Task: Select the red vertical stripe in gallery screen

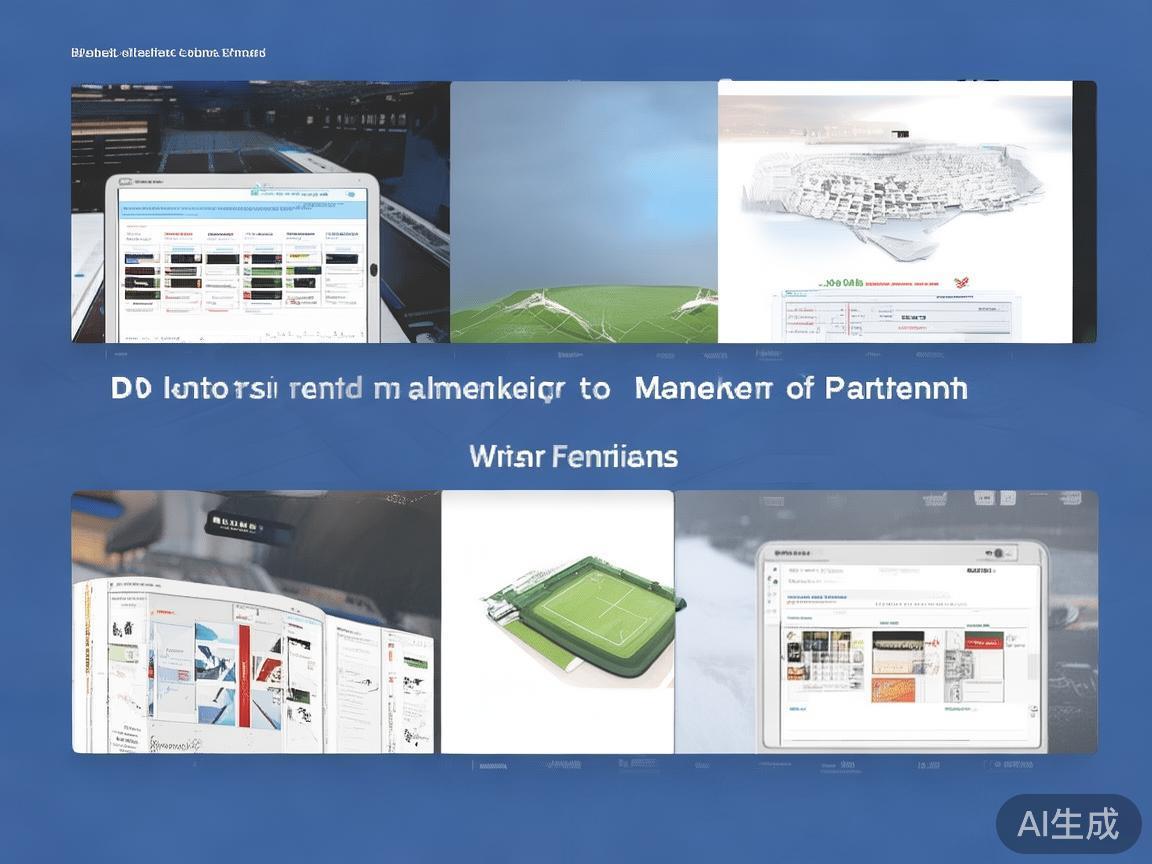Action: click(242, 680)
